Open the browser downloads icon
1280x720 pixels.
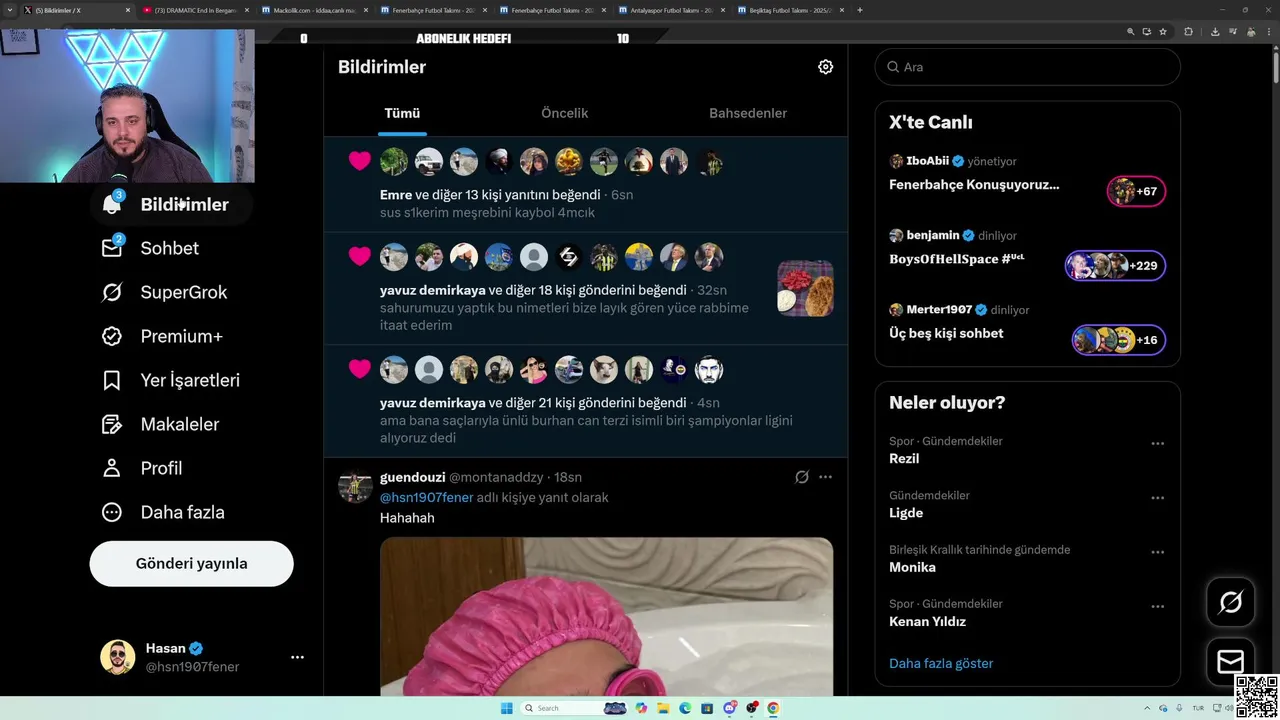[1214, 31]
